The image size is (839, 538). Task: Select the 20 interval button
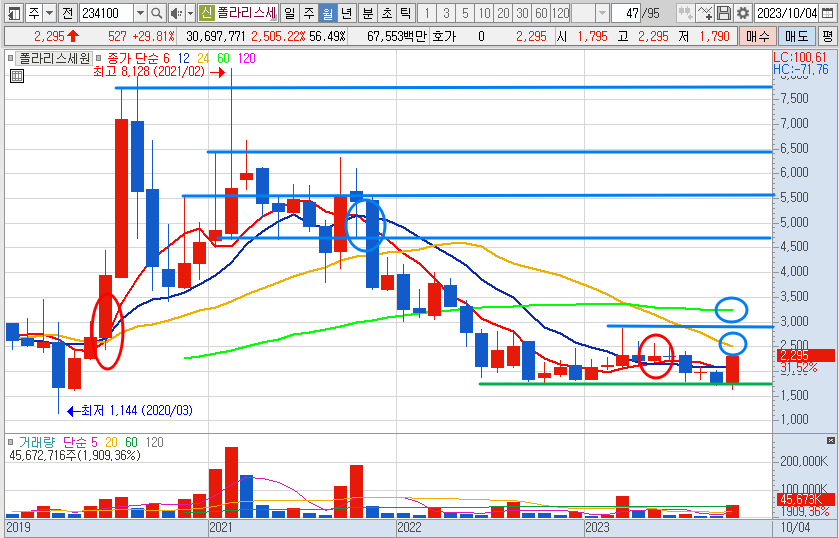(504, 13)
